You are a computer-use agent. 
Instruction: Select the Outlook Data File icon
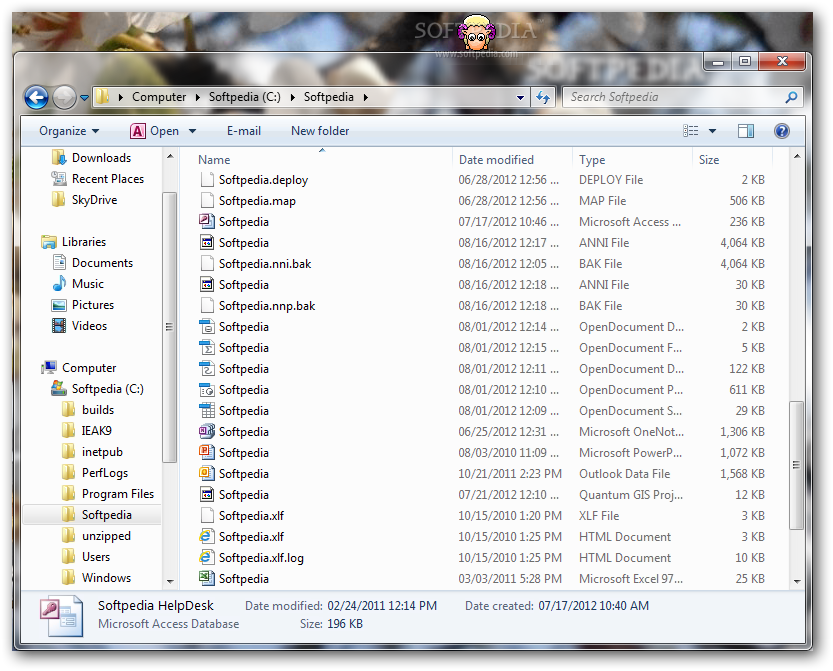click(x=207, y=473)
